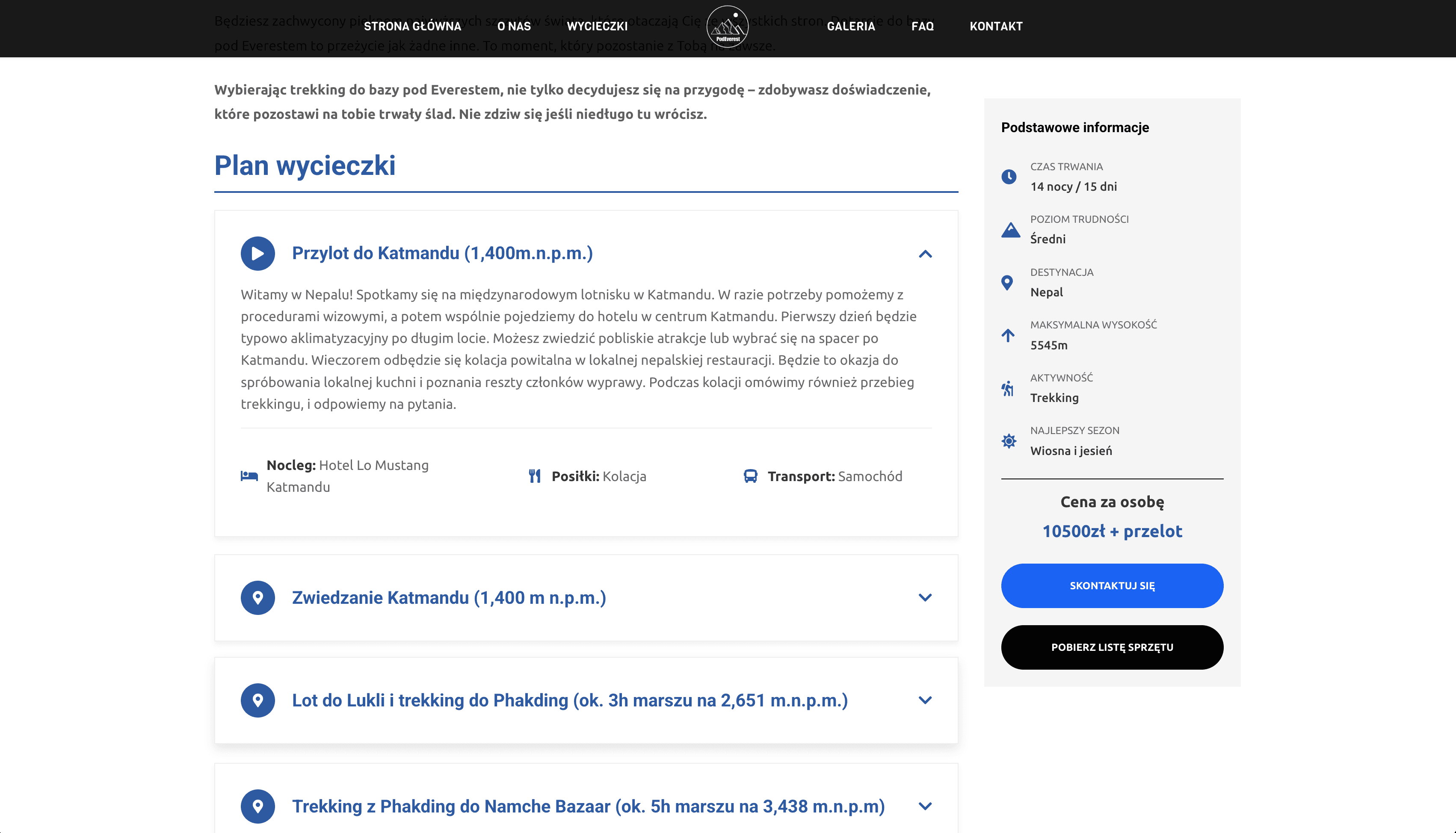Click the Czas trwania label
The height and width of the screenshot is (833, 1456).
[x=1066, y=166]
